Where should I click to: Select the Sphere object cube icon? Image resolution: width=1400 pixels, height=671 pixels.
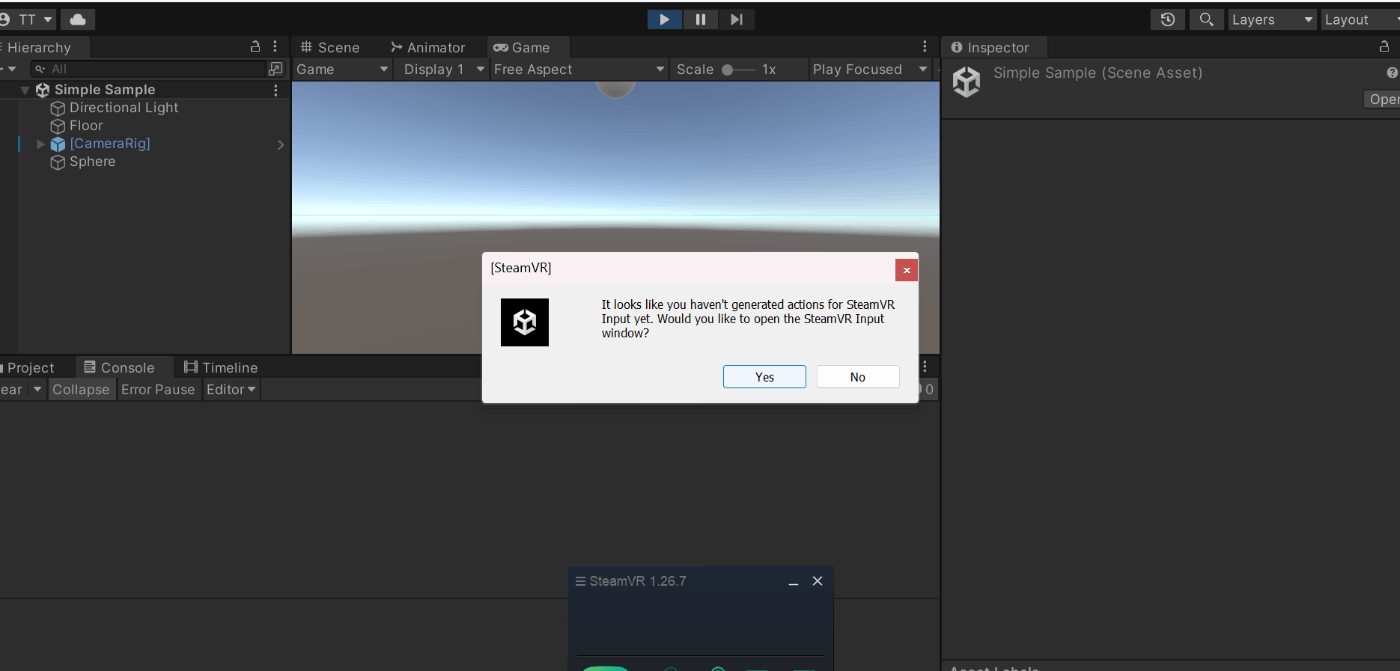pyautogui.click(x=58, y=162)
